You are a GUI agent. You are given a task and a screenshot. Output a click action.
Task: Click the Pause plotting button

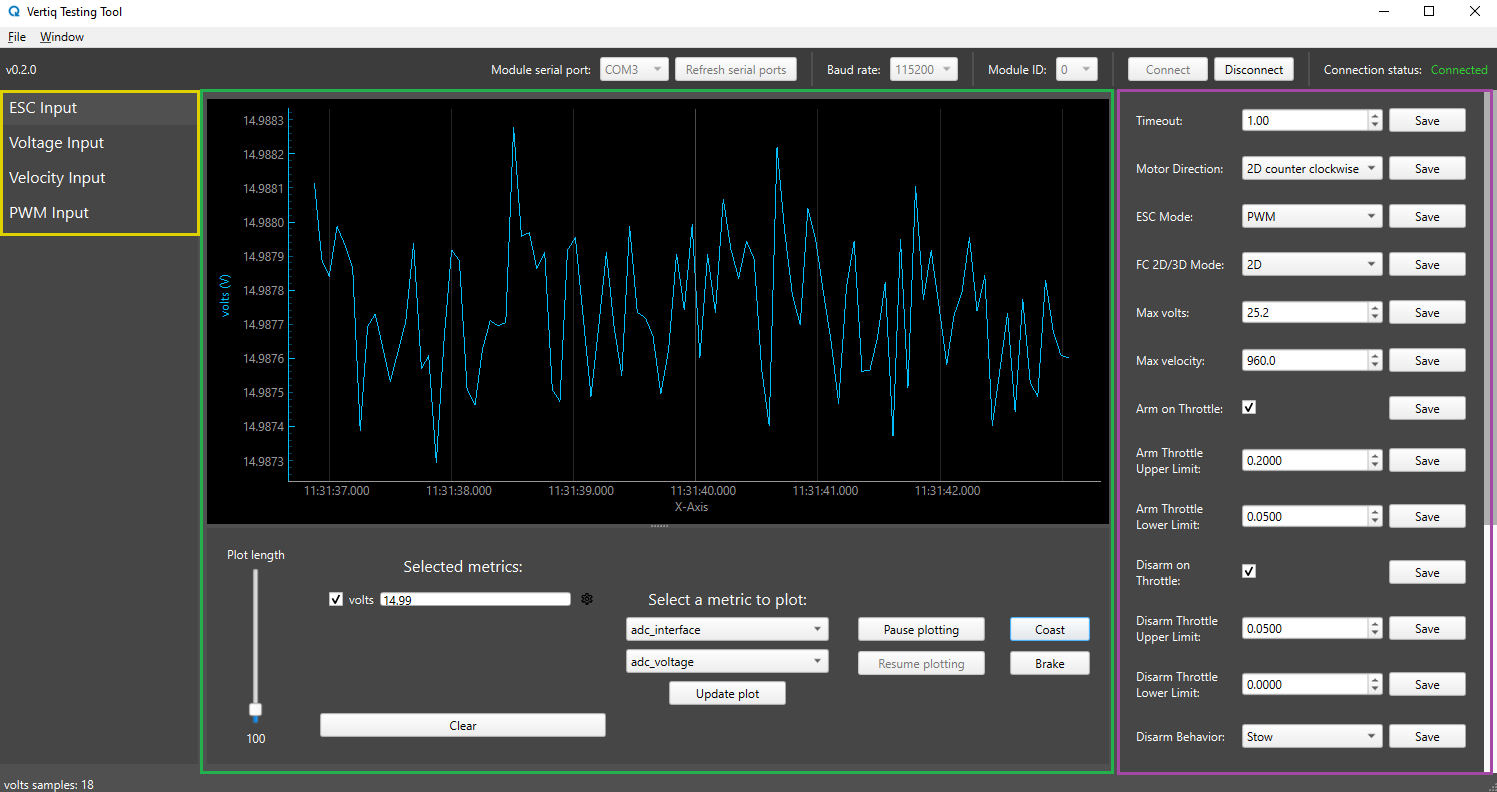tap(921, 629)
